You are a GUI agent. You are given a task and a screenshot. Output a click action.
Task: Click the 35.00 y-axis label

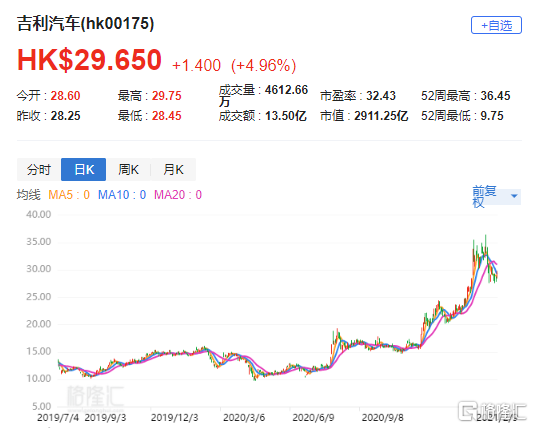[38, 242]
